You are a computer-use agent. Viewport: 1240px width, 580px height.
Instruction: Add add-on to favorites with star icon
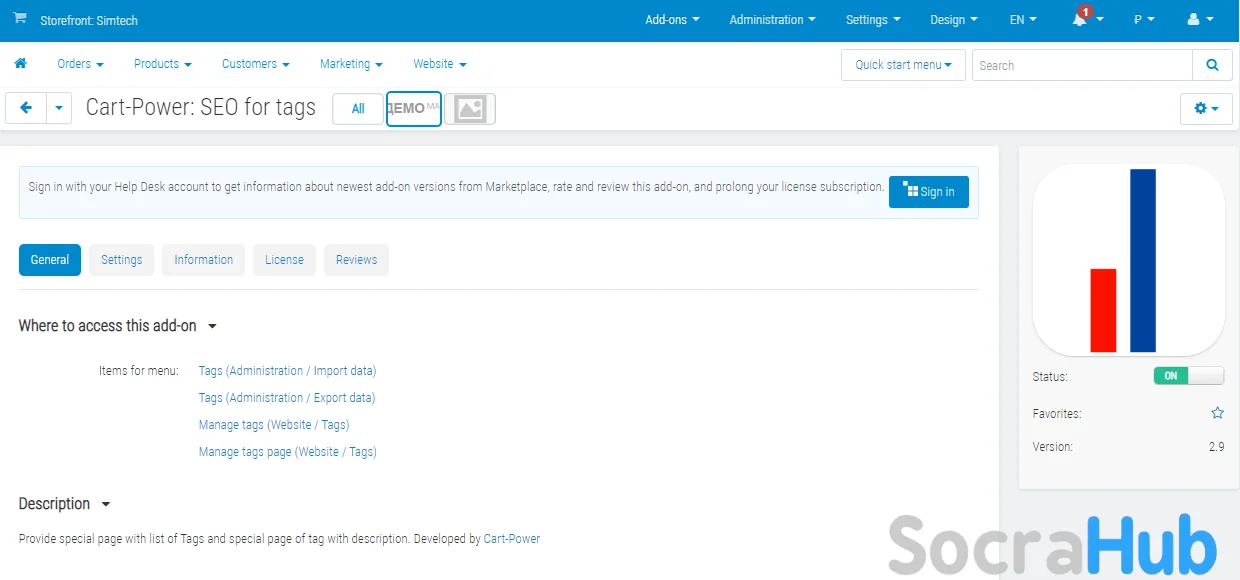(1217, 413)
